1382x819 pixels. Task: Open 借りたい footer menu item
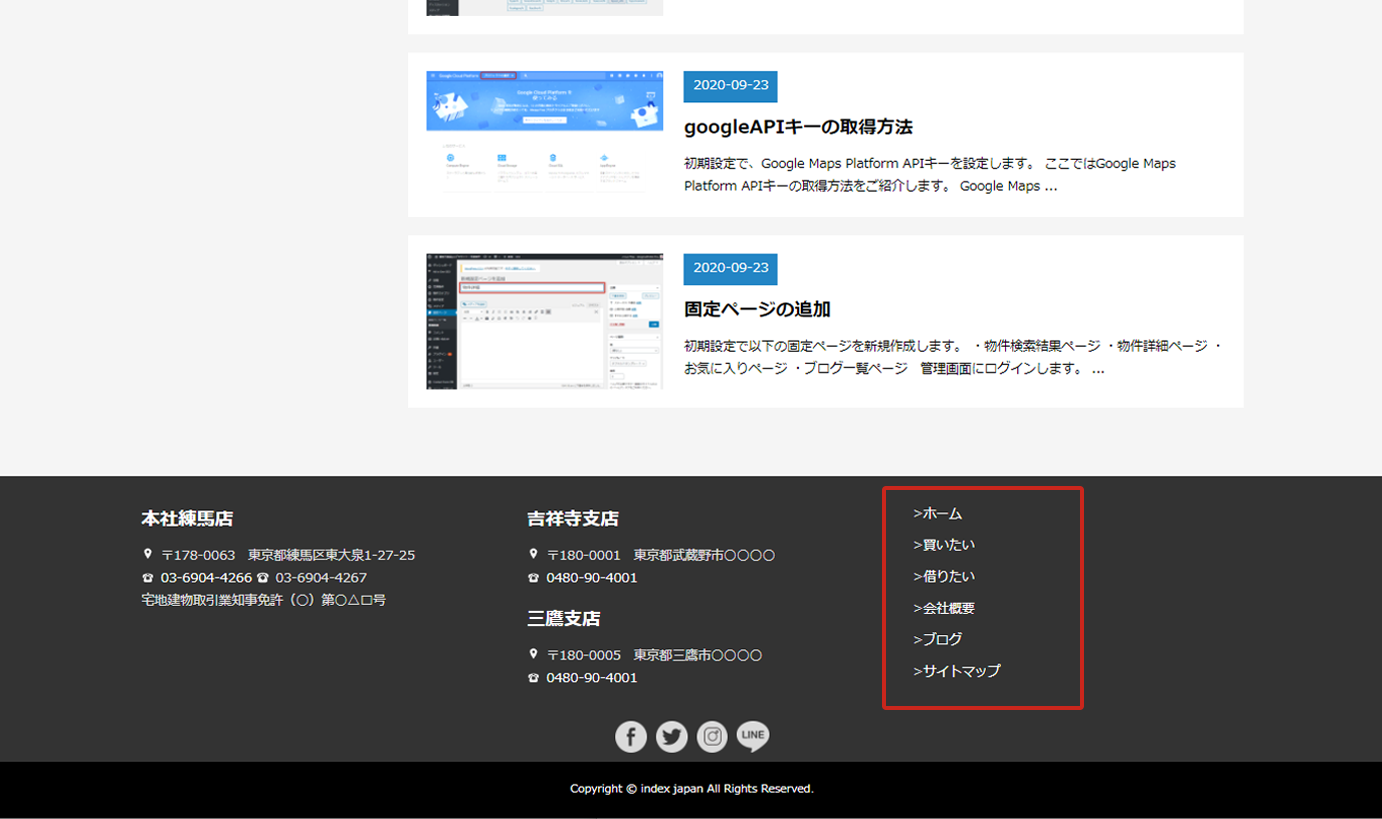[x=944, y=576]
